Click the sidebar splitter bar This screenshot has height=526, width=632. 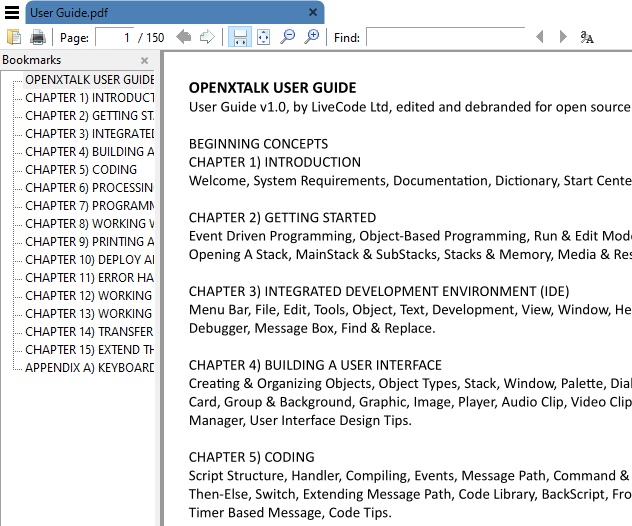click(162, 288)
